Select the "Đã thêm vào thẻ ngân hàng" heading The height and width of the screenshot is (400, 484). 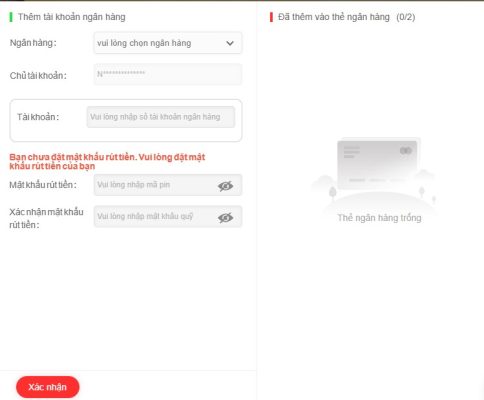coord(334,17)
